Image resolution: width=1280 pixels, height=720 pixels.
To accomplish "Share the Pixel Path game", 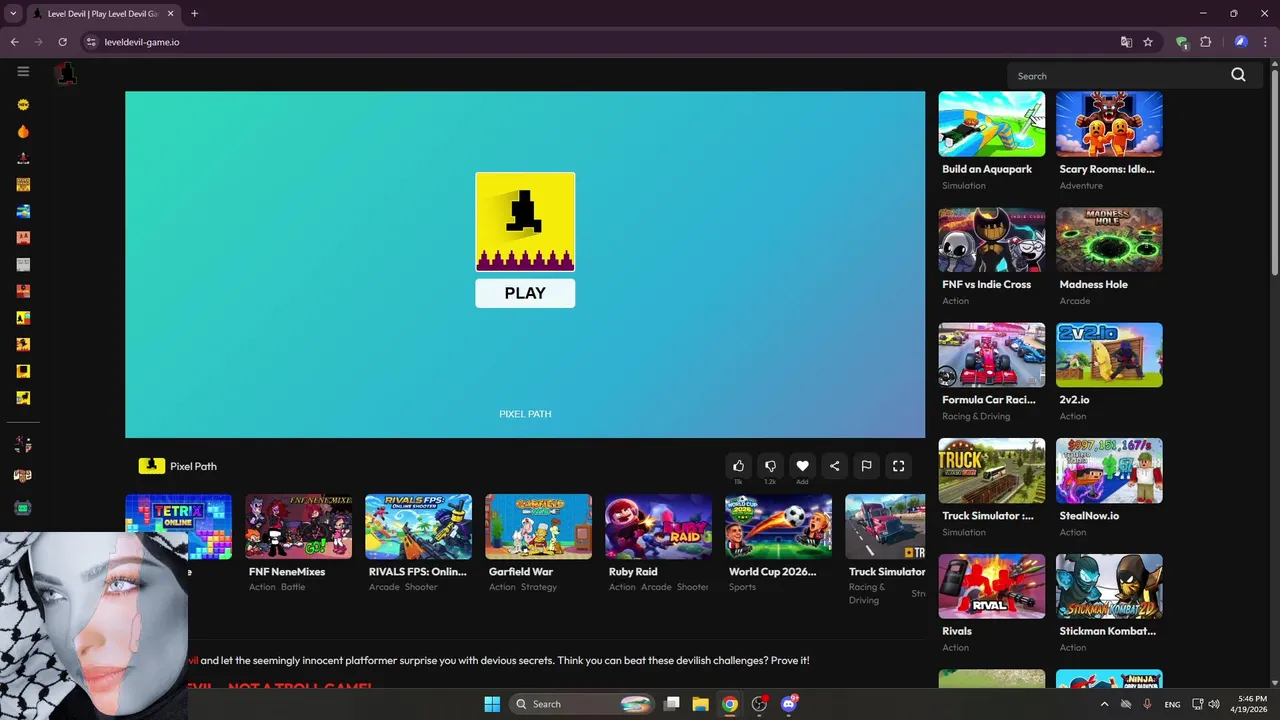I will (834, 466).
